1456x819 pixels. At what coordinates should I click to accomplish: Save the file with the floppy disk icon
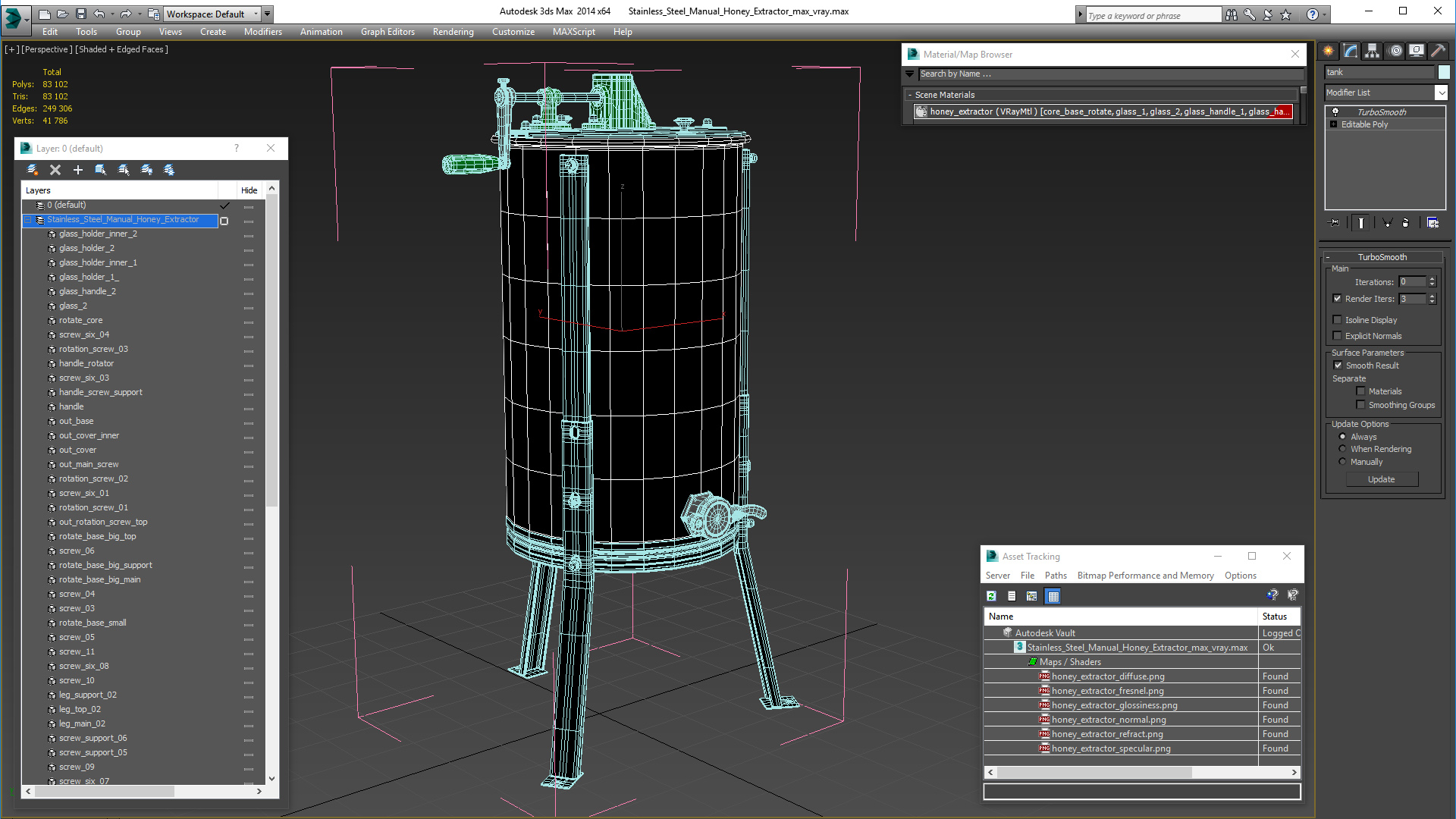pos(80,14)
